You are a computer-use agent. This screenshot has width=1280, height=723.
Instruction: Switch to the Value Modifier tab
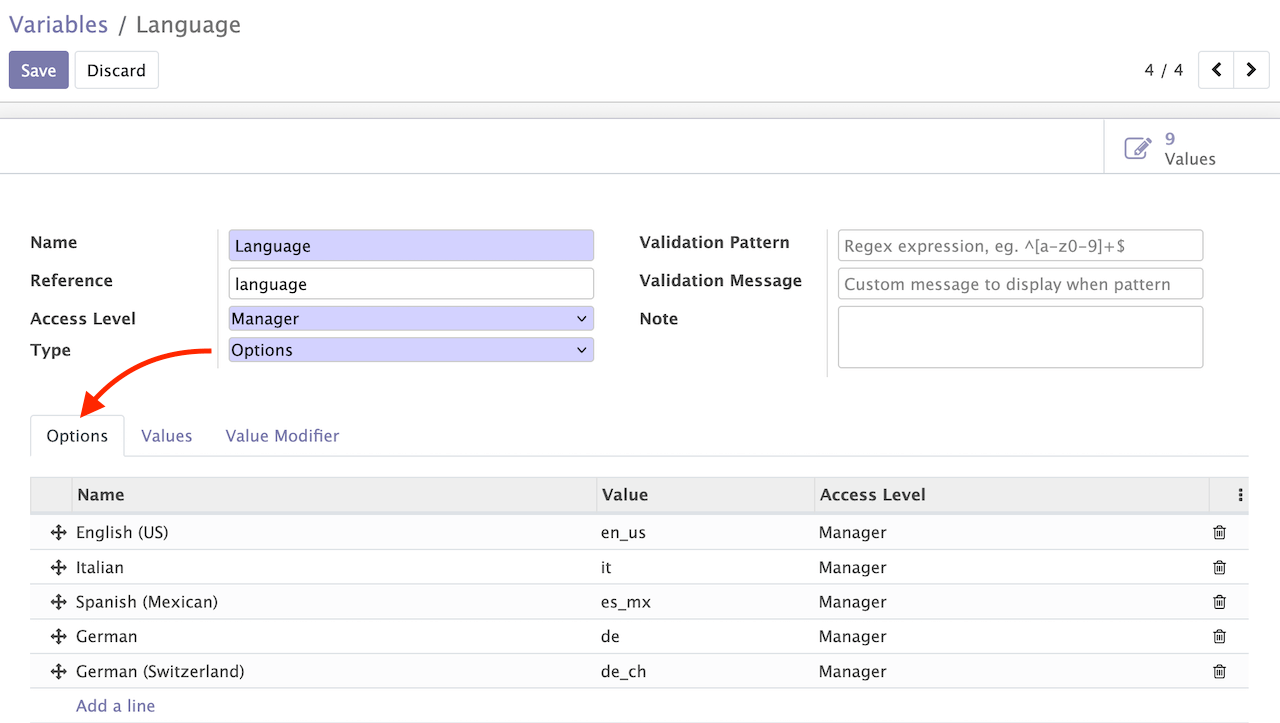coord(282,435)
